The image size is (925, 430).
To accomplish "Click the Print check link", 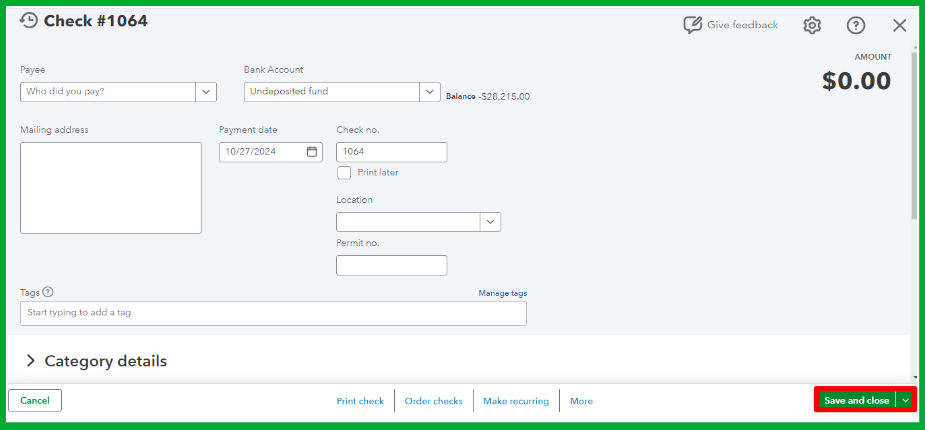I will coord(360,401).
